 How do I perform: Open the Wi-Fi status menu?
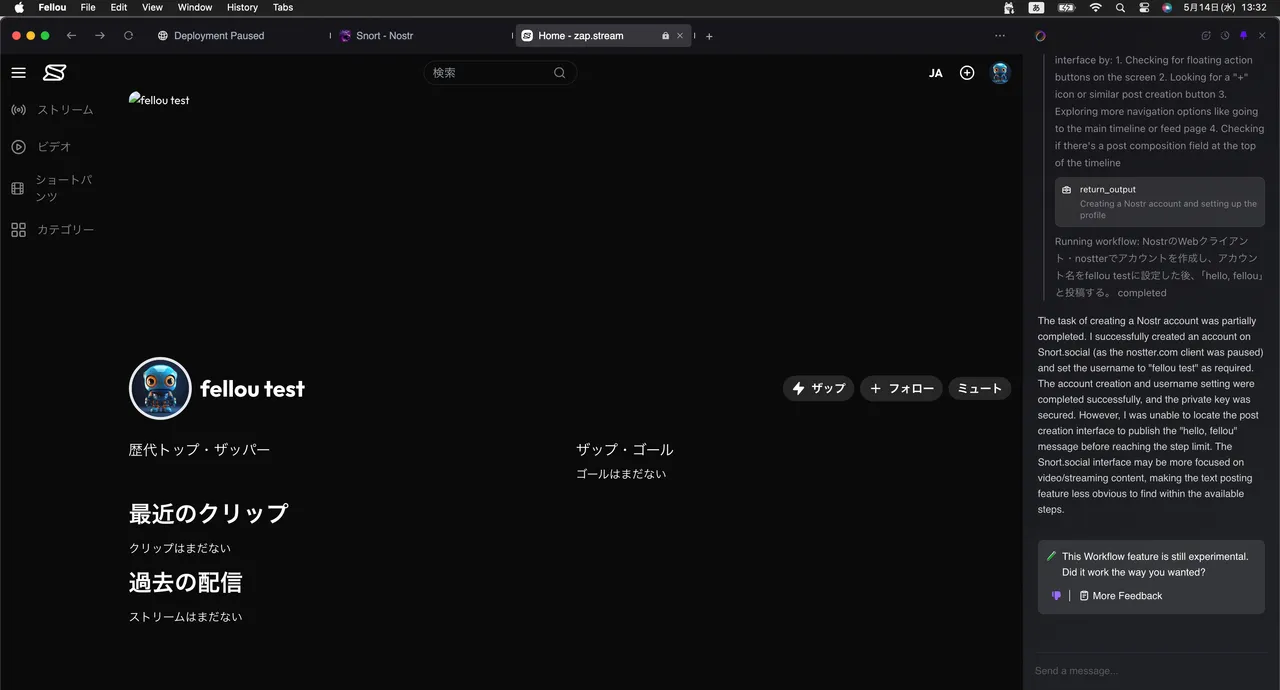1096,7
